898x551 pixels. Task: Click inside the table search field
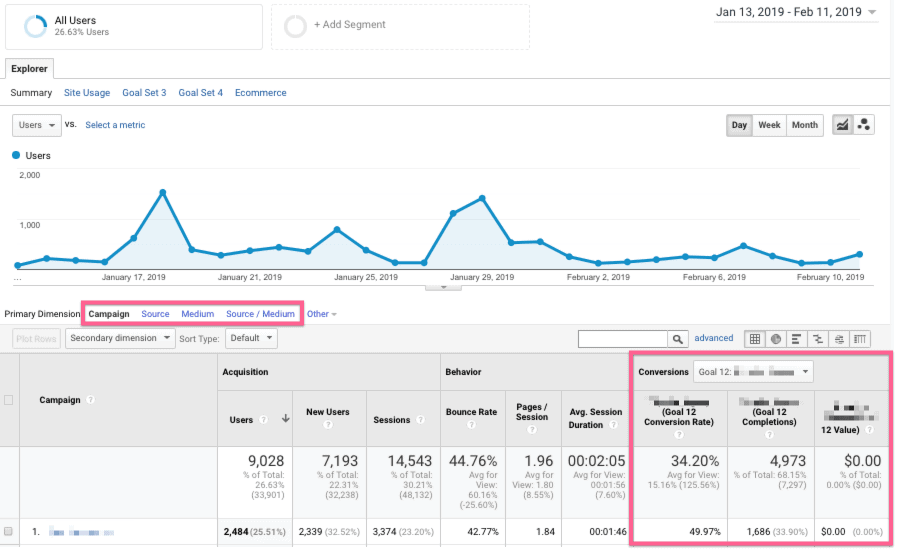point(622,339)
